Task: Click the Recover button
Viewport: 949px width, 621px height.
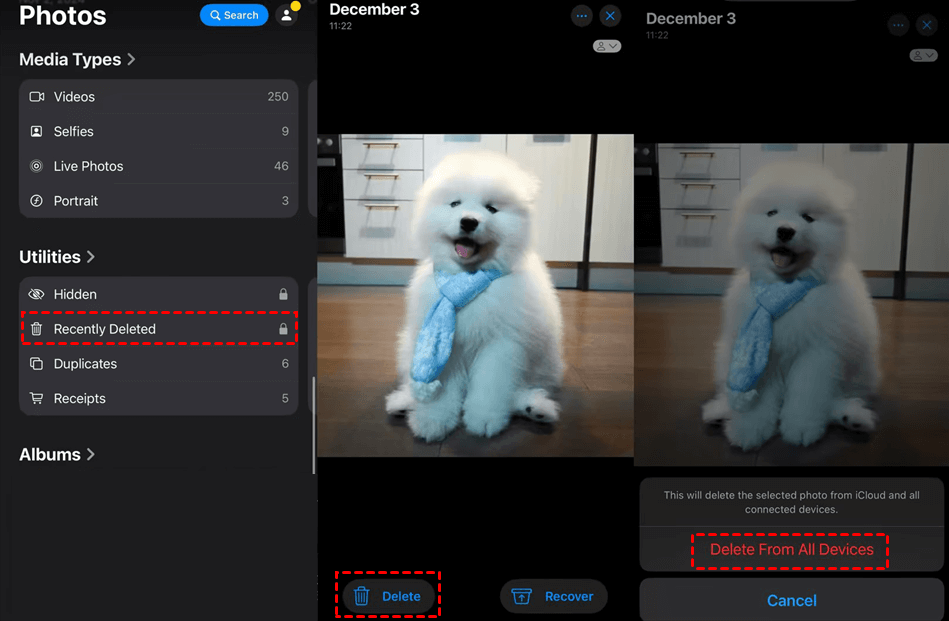Action: [554, 596]
